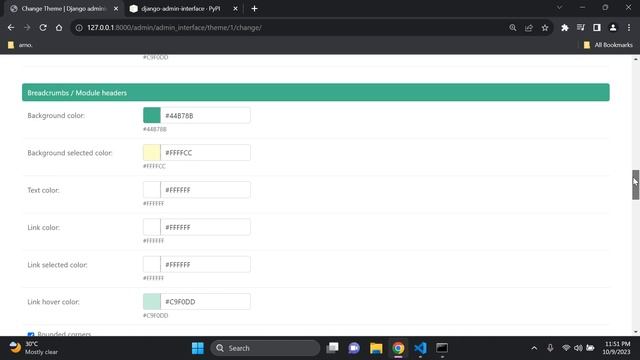
Task: Open the battery status tray icon
Action: 590,348
